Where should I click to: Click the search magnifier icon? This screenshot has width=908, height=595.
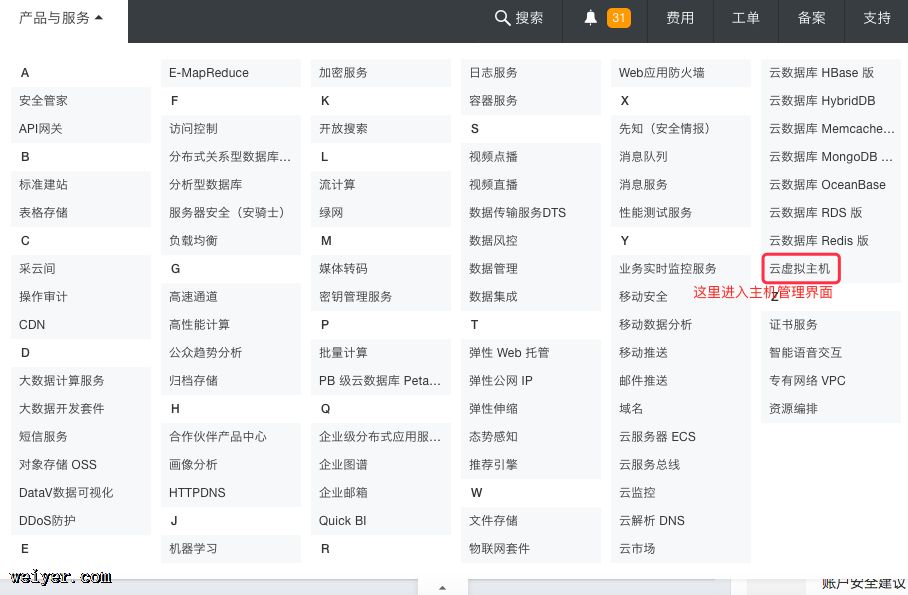click(502, 18)
